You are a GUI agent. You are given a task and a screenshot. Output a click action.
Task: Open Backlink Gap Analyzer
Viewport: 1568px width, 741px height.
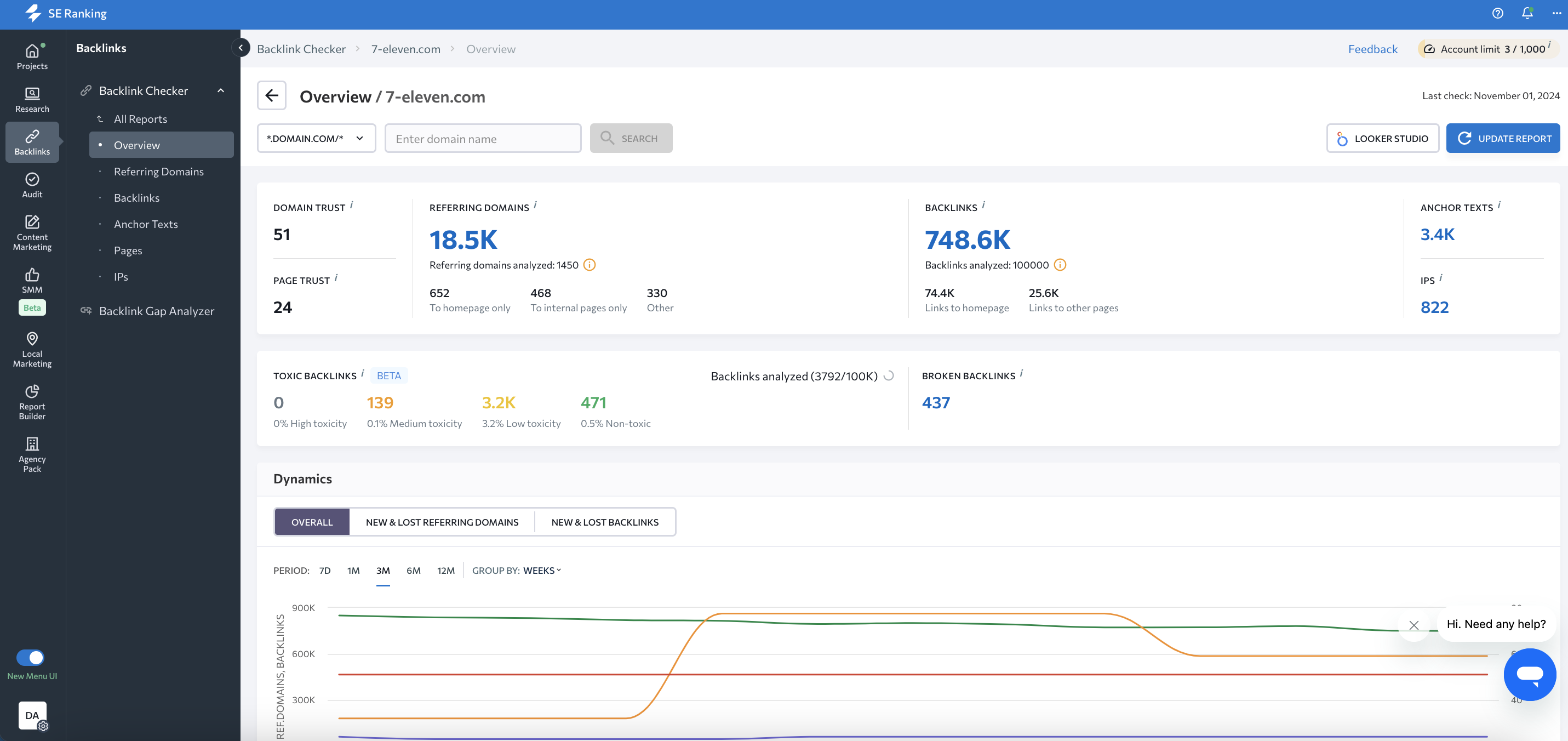tap(157, 311)
